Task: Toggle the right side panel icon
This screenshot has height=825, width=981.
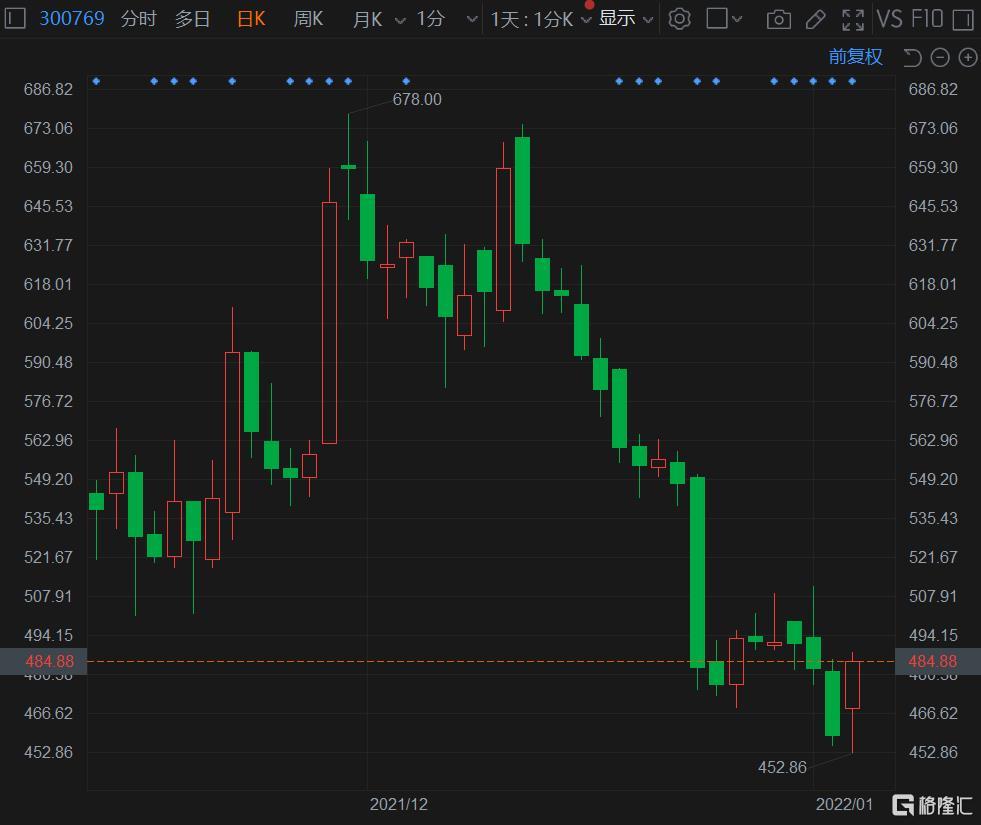Action: point(962,19)
